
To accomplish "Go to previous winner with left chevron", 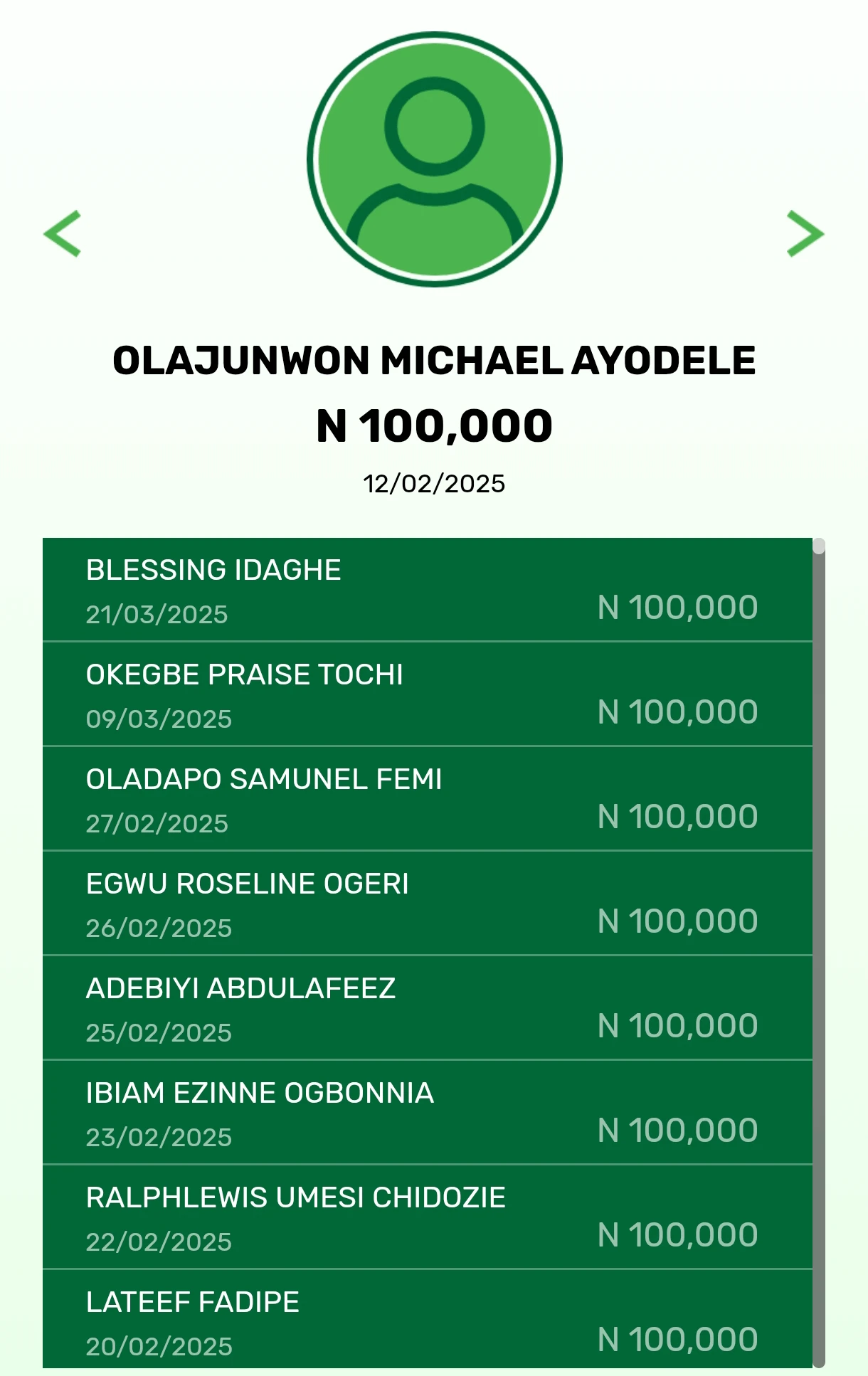I will pos(63,233).
